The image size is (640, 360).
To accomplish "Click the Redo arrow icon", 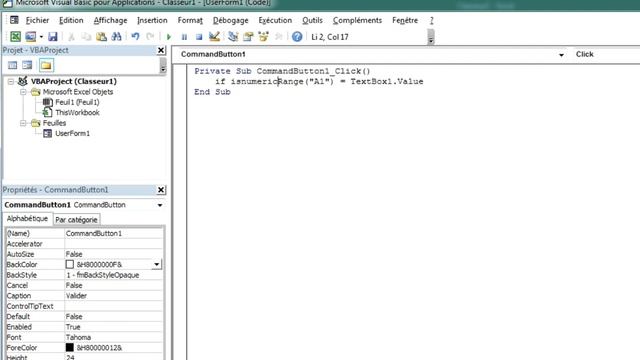I will [150, 37].
